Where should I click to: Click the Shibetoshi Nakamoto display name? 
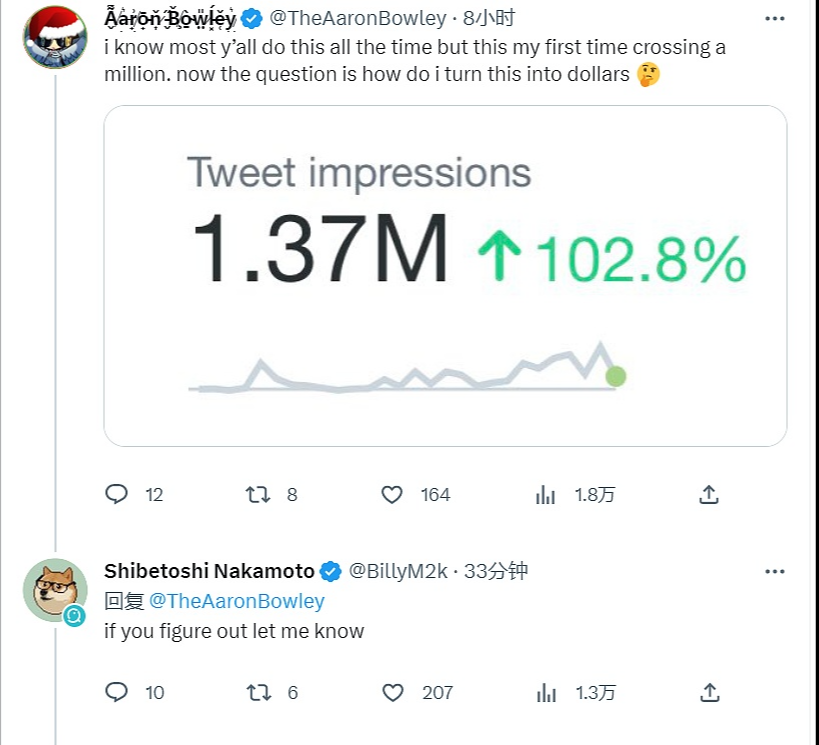click(208, 571)
